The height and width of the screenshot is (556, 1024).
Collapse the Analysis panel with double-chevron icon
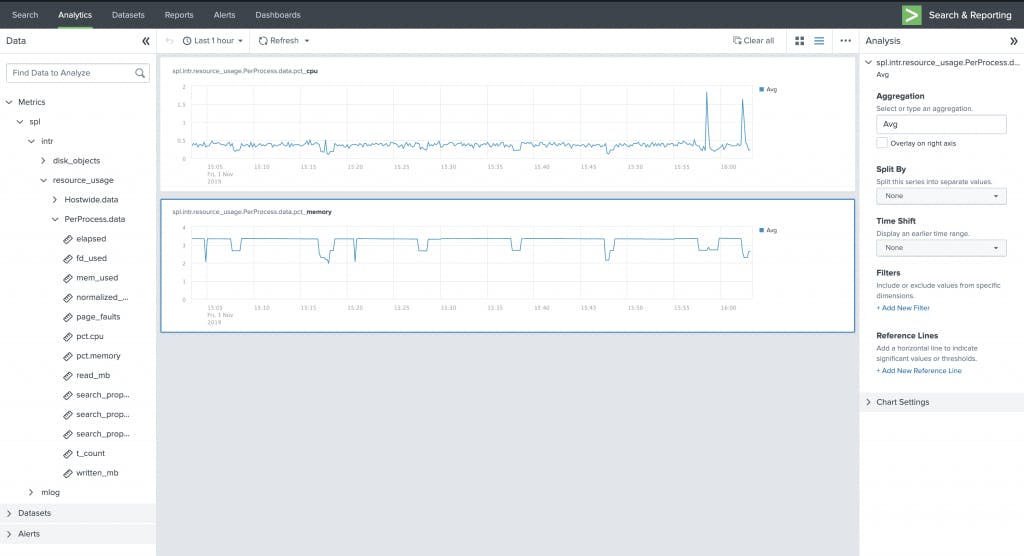[x=1014, y=41]
